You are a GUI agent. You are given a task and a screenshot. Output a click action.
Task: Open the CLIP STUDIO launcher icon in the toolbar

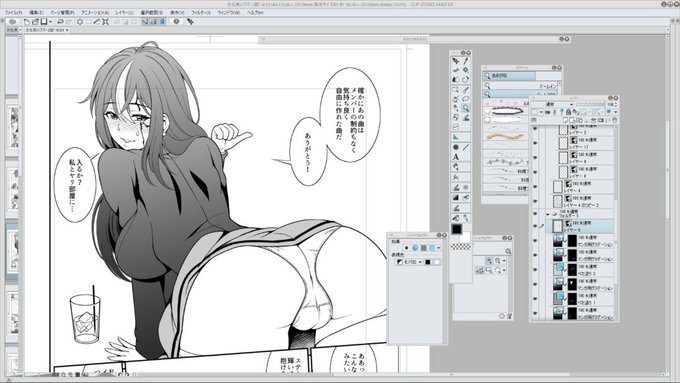click(12, 21)
